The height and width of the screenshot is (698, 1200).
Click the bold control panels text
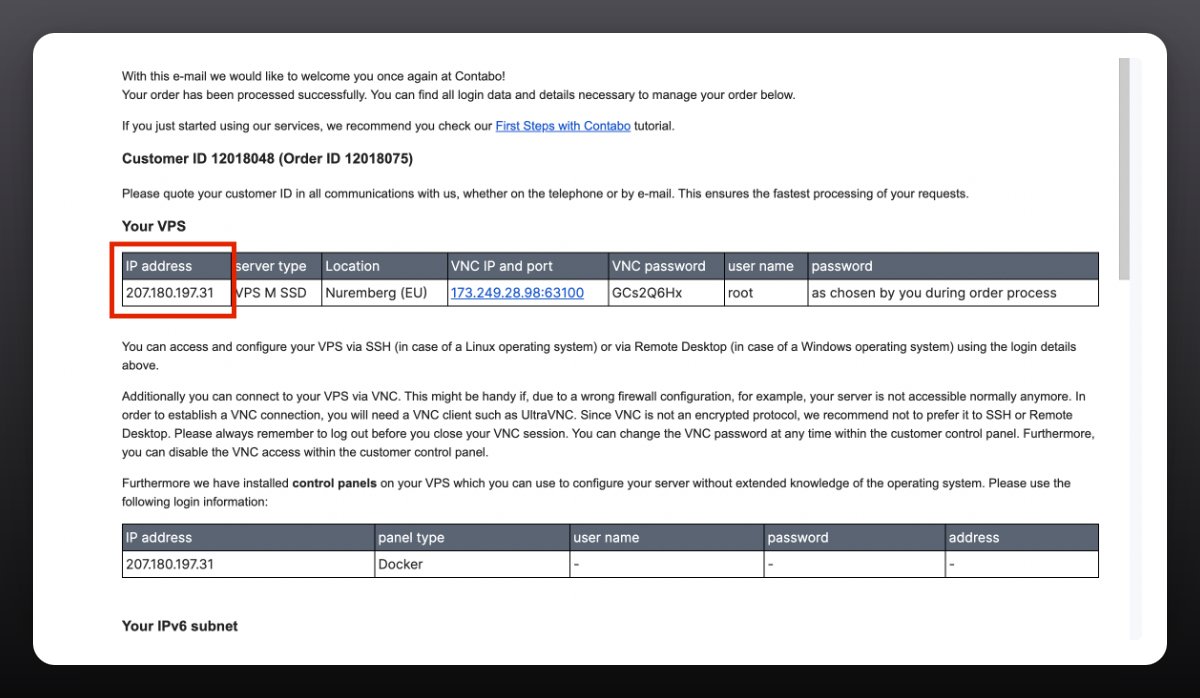[x=334, y=483]
